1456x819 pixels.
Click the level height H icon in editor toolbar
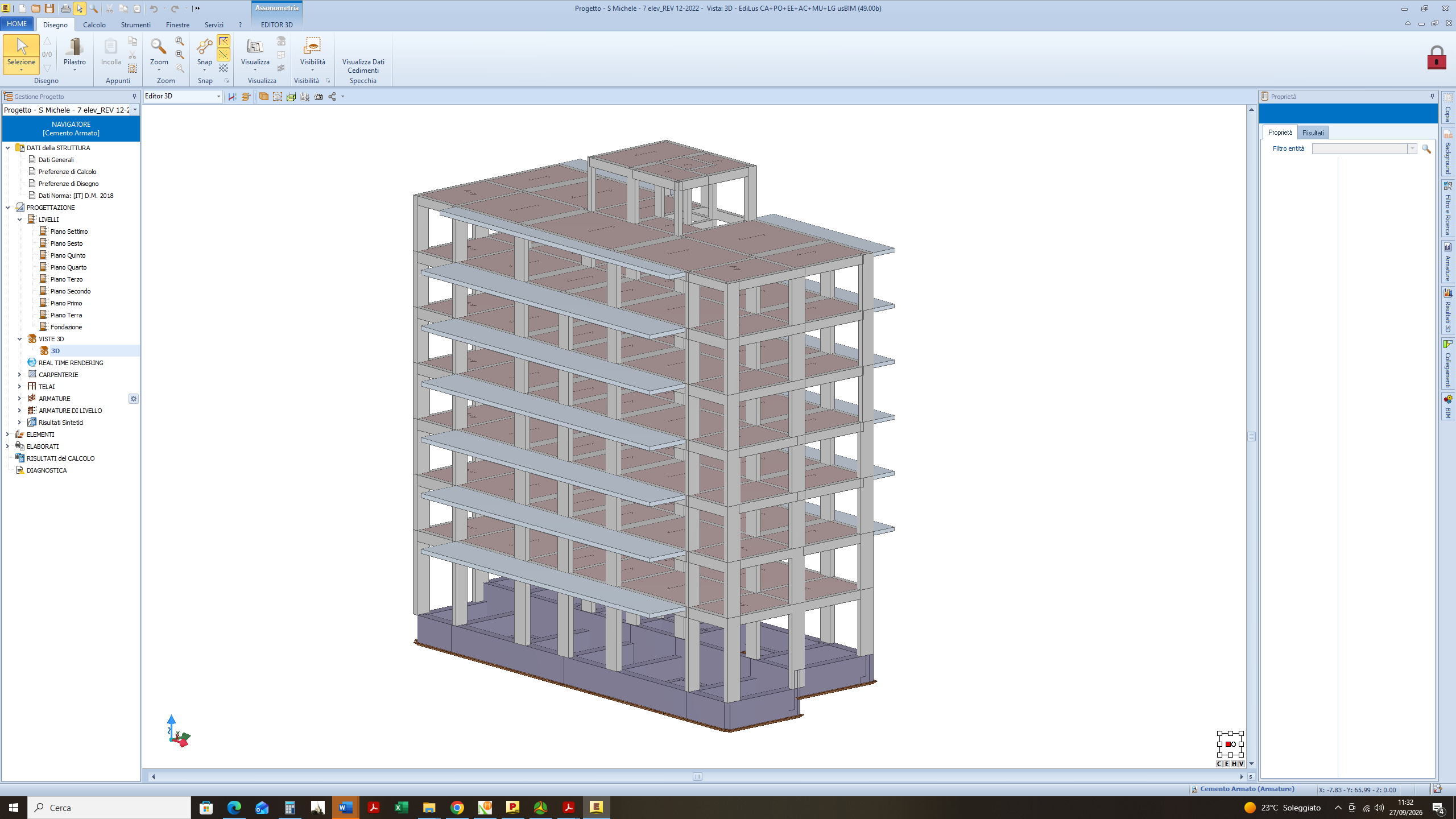coord(232,97)
